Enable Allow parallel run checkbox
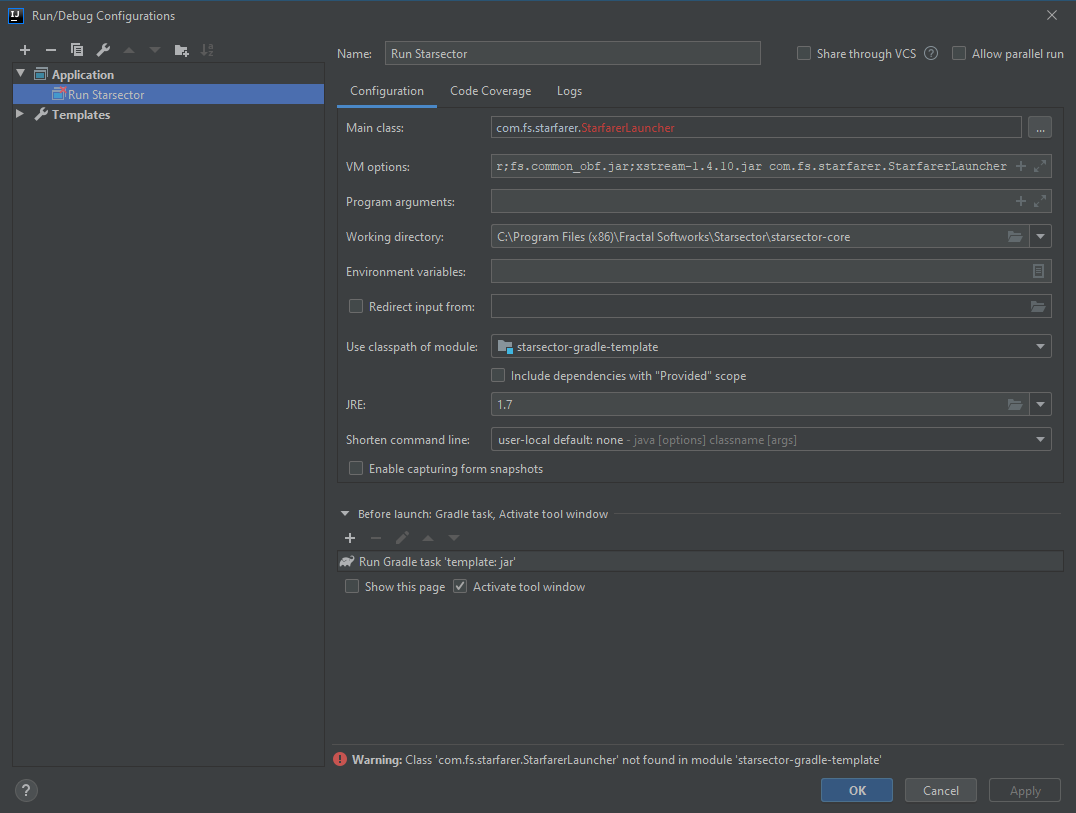Screen dimensions: 1076x813 959,54
